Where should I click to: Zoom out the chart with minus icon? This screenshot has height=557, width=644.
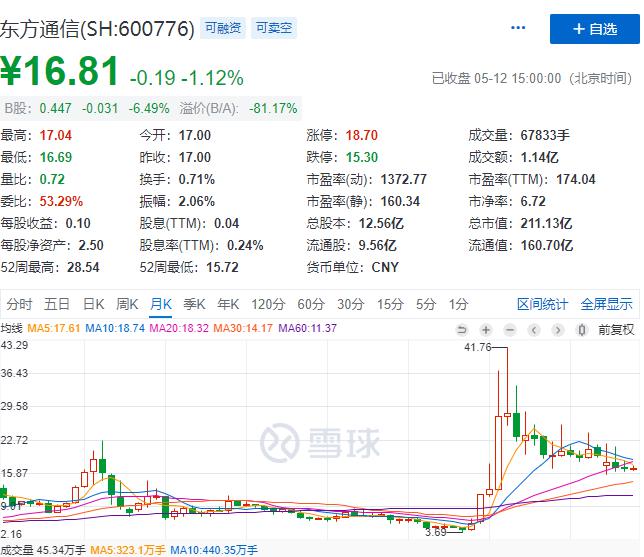pyautogui.click(x=509, y=328)
